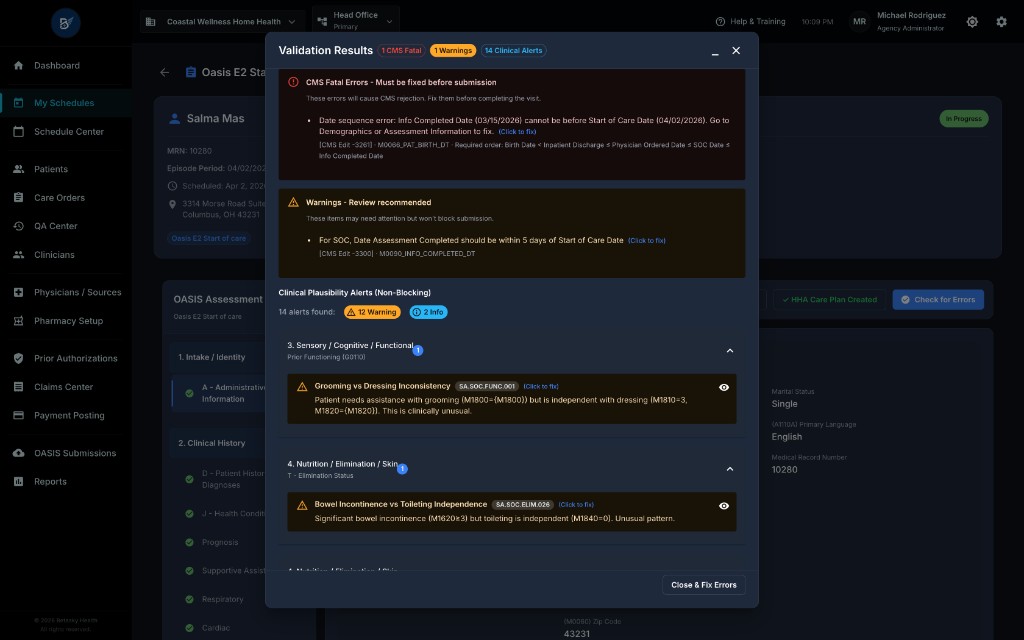
Task: Click the Reports chart icon
Action: tap(18, 481)
